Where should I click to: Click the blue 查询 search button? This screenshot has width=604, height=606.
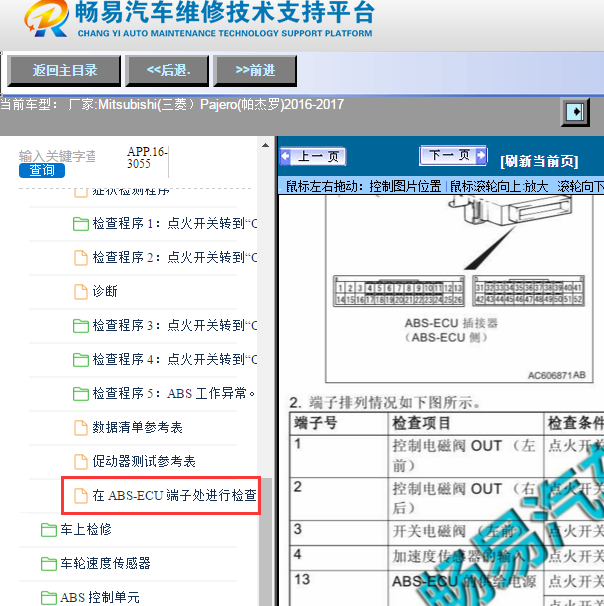tap(42, 170)
